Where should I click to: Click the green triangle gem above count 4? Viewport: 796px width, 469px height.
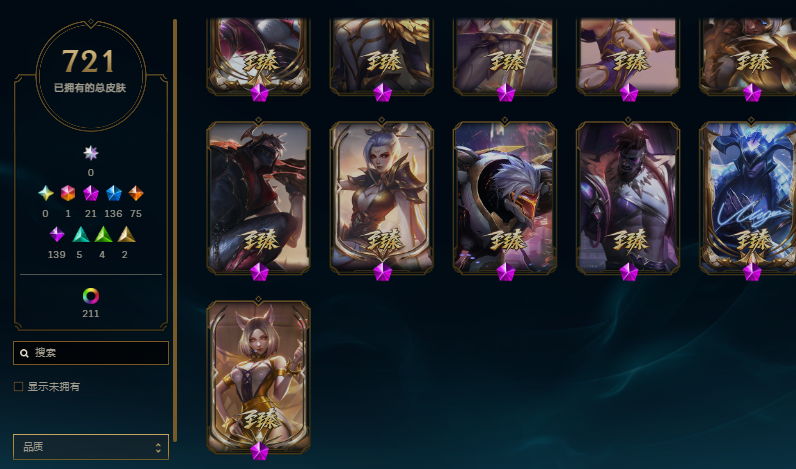click(103, 234)
